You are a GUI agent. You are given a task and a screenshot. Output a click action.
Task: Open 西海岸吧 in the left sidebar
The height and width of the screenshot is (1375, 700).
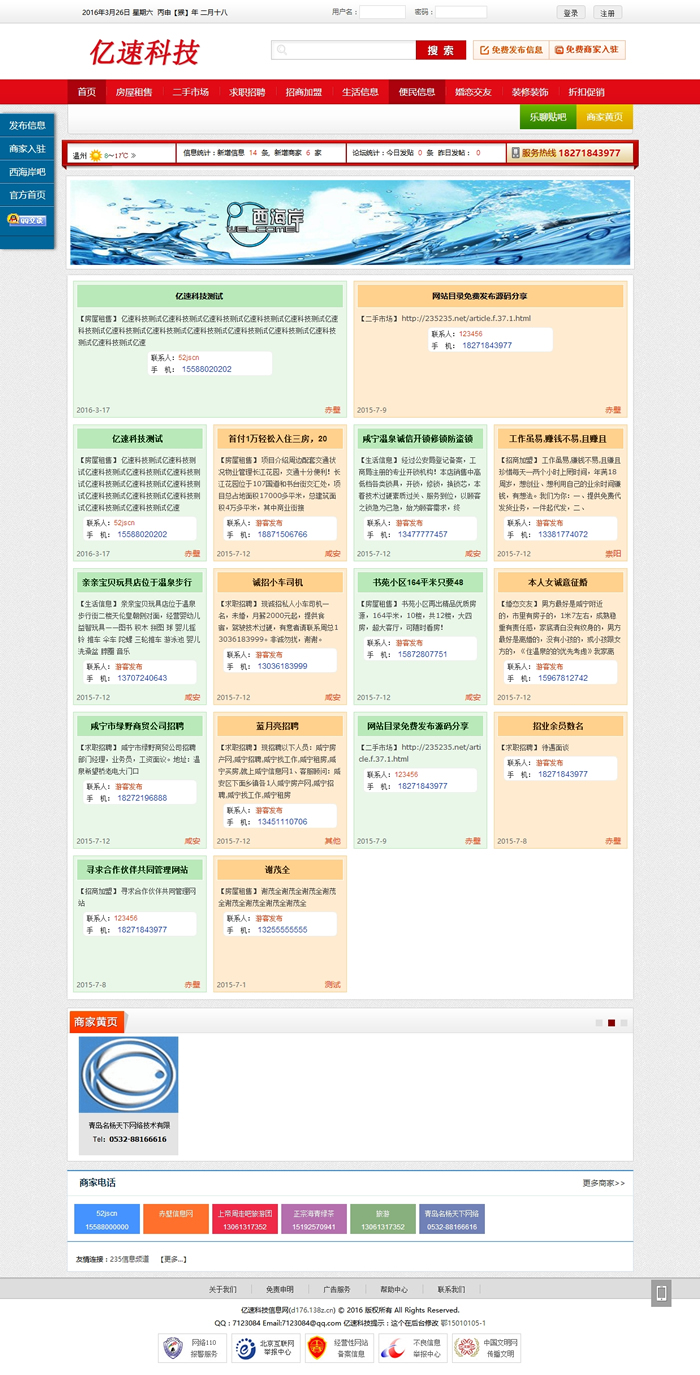click(27, 172)
